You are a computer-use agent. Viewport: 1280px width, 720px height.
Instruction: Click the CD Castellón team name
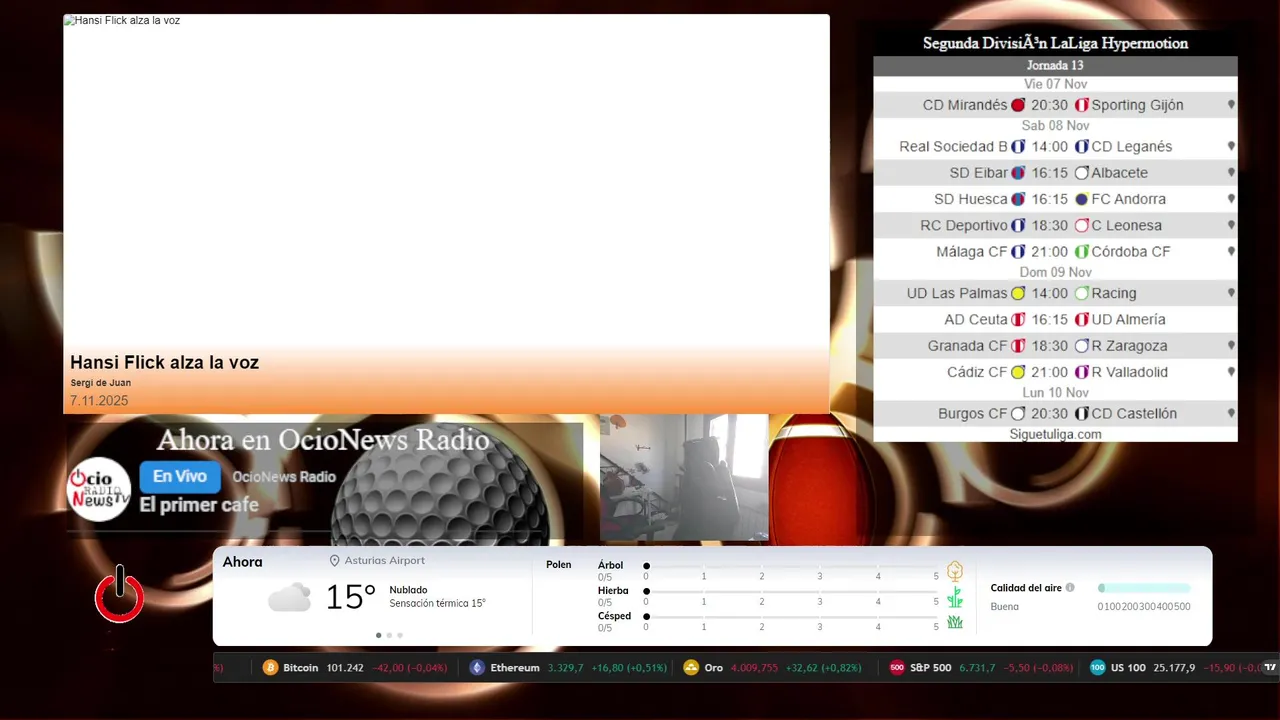[x=1134, y=413]
